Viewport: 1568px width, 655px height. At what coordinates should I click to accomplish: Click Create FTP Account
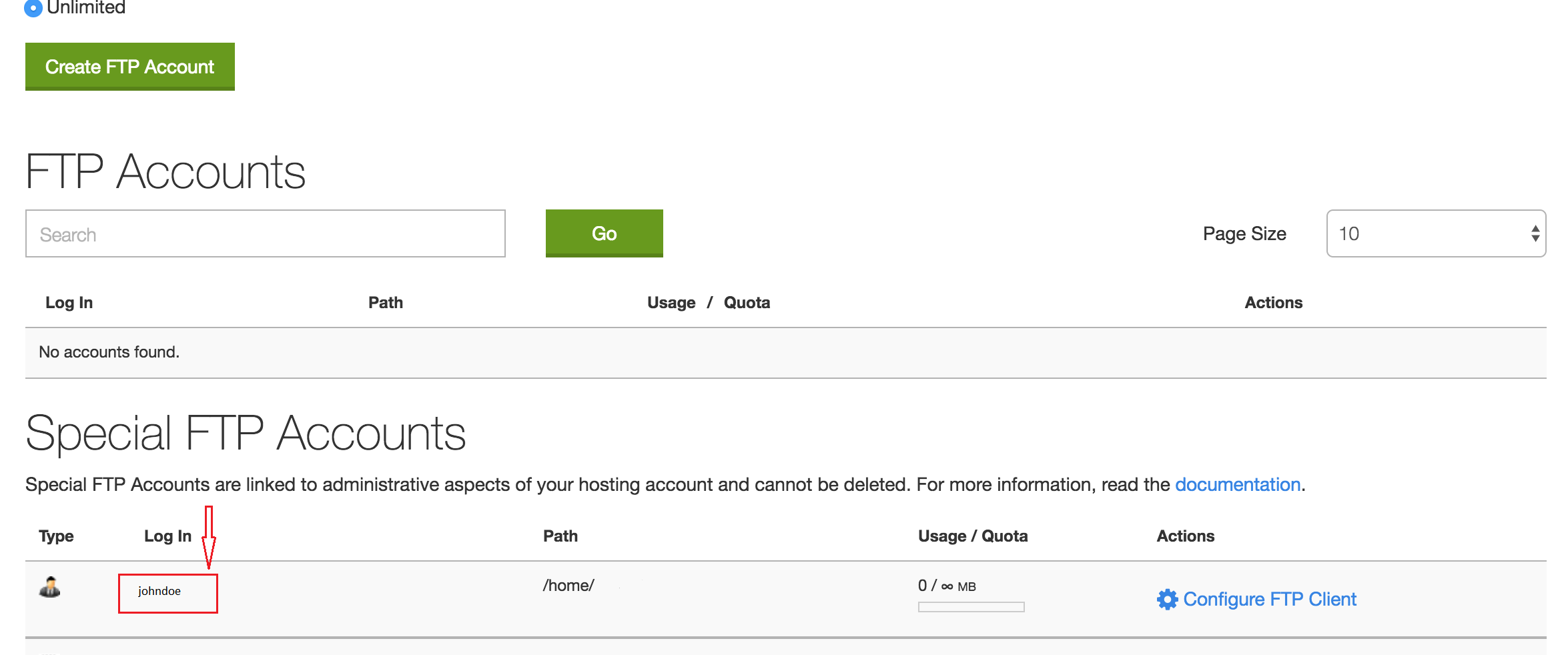(x=129, y=66)
